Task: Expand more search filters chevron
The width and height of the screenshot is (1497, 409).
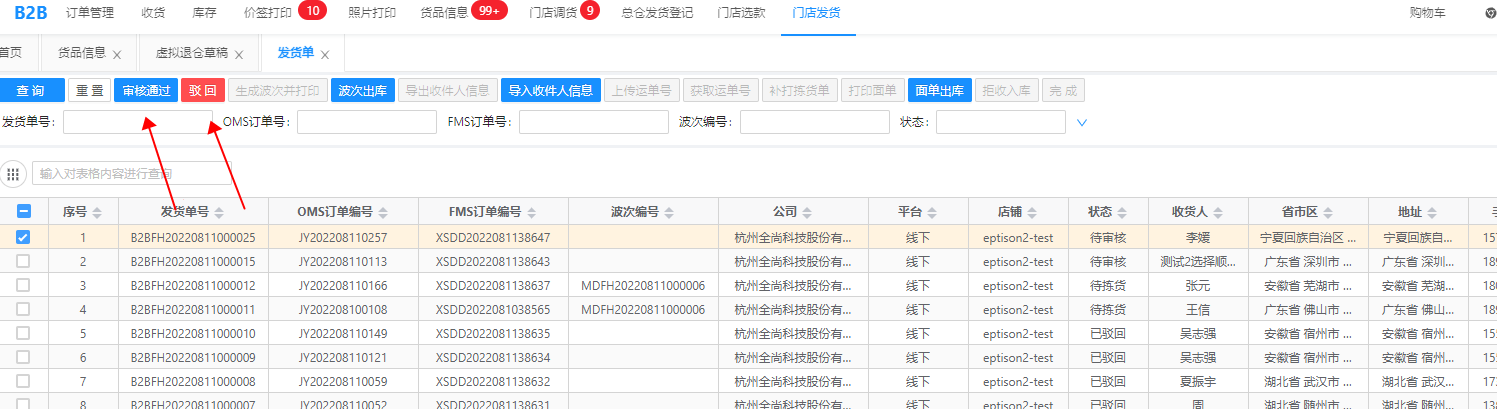Action: 1082,123
